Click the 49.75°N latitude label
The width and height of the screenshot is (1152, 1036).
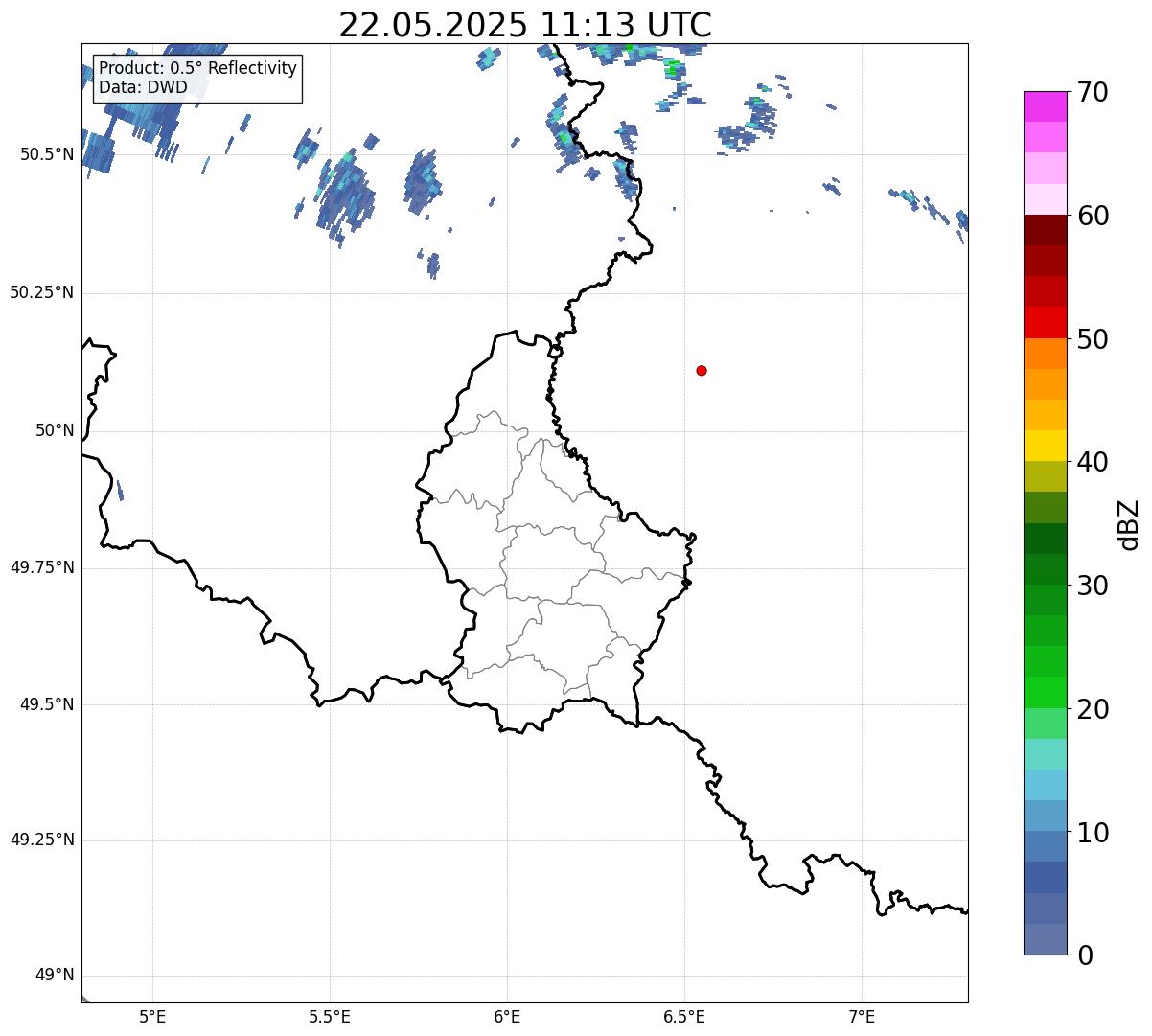click(x=42, y=567)
